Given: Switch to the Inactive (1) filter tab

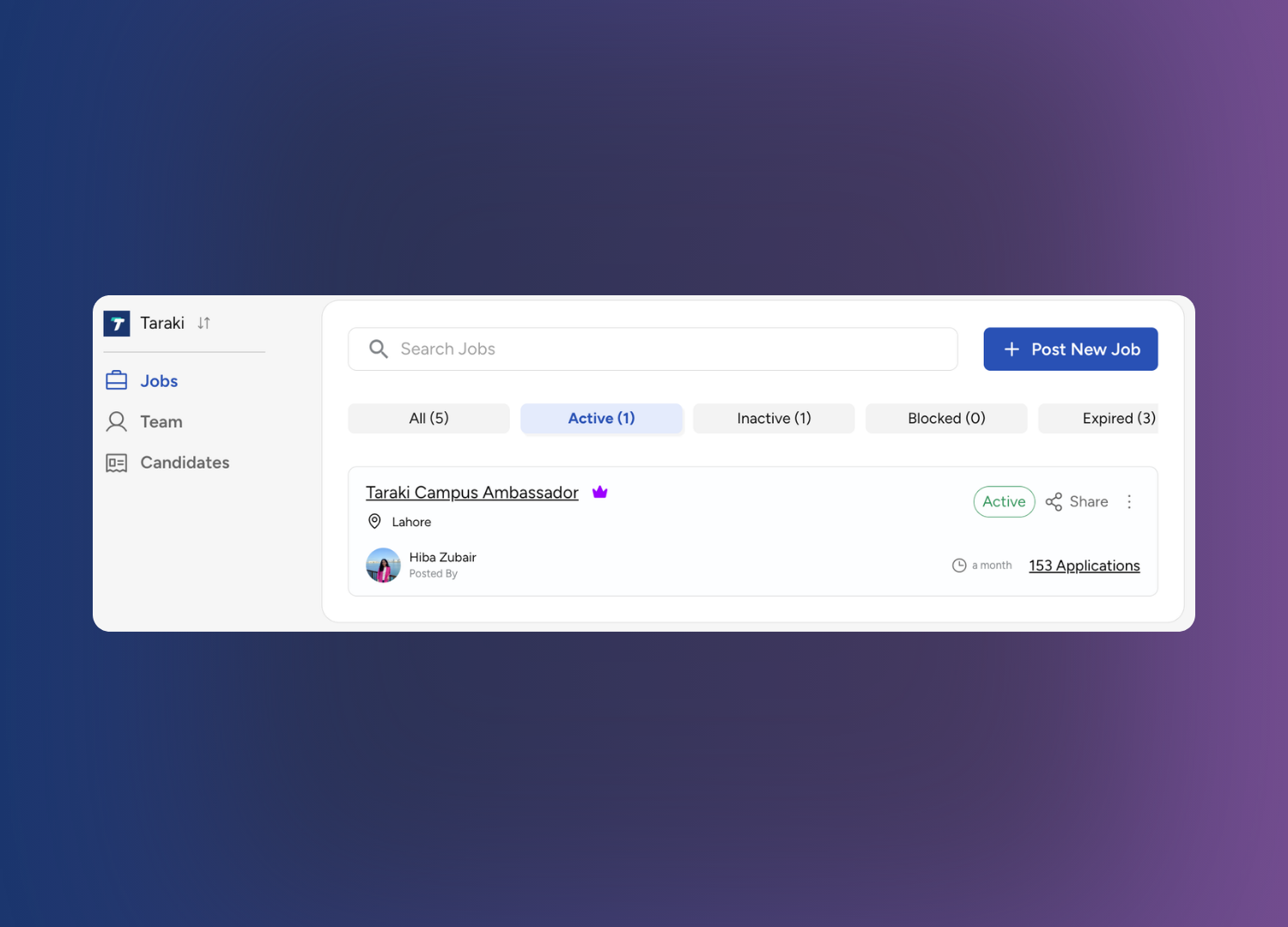Looking at the screenshot, I should click(x=774, y=418).
